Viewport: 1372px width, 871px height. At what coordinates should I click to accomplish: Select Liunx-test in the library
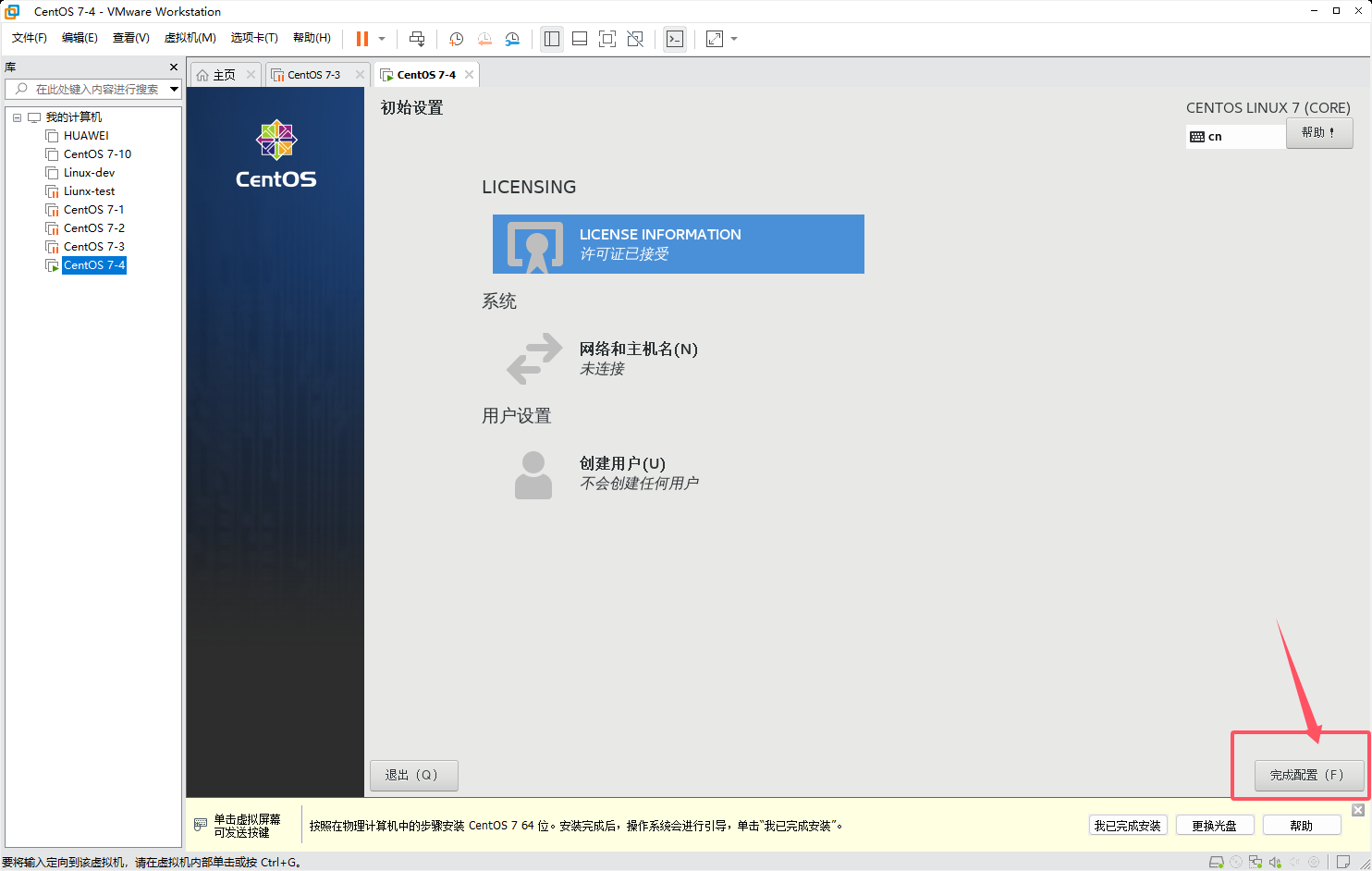click(x=89, y=191)
